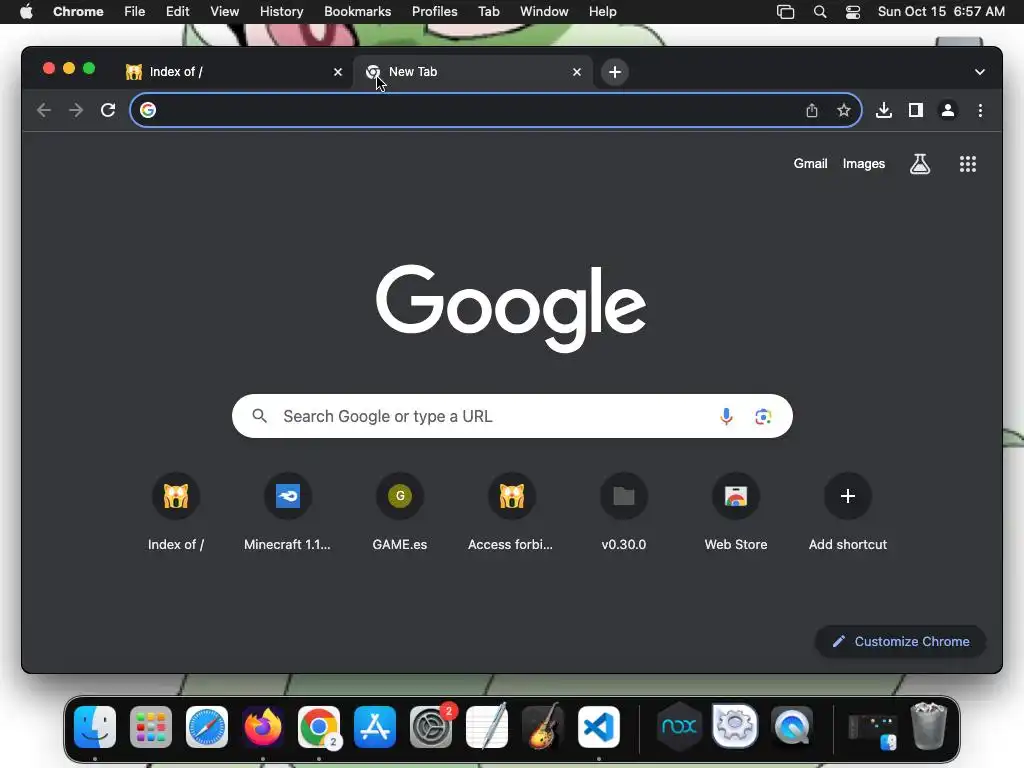1024x768 pixels.
Task: Open TextEdit from the Dock
Action: [x=487, y=727]
